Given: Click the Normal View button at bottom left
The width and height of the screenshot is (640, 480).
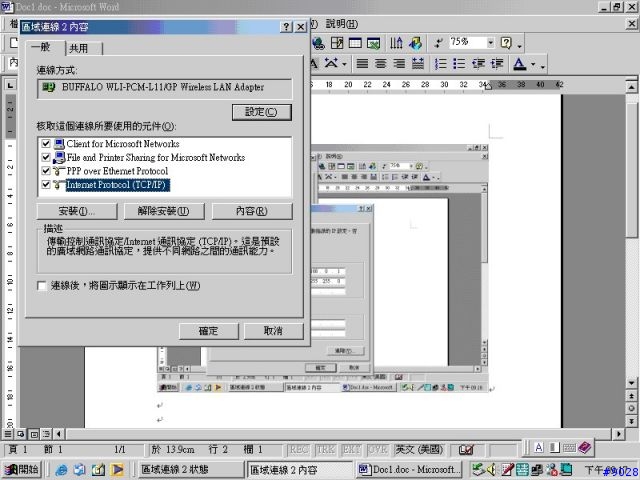Looking at the screenshot, I should [8, 434].
